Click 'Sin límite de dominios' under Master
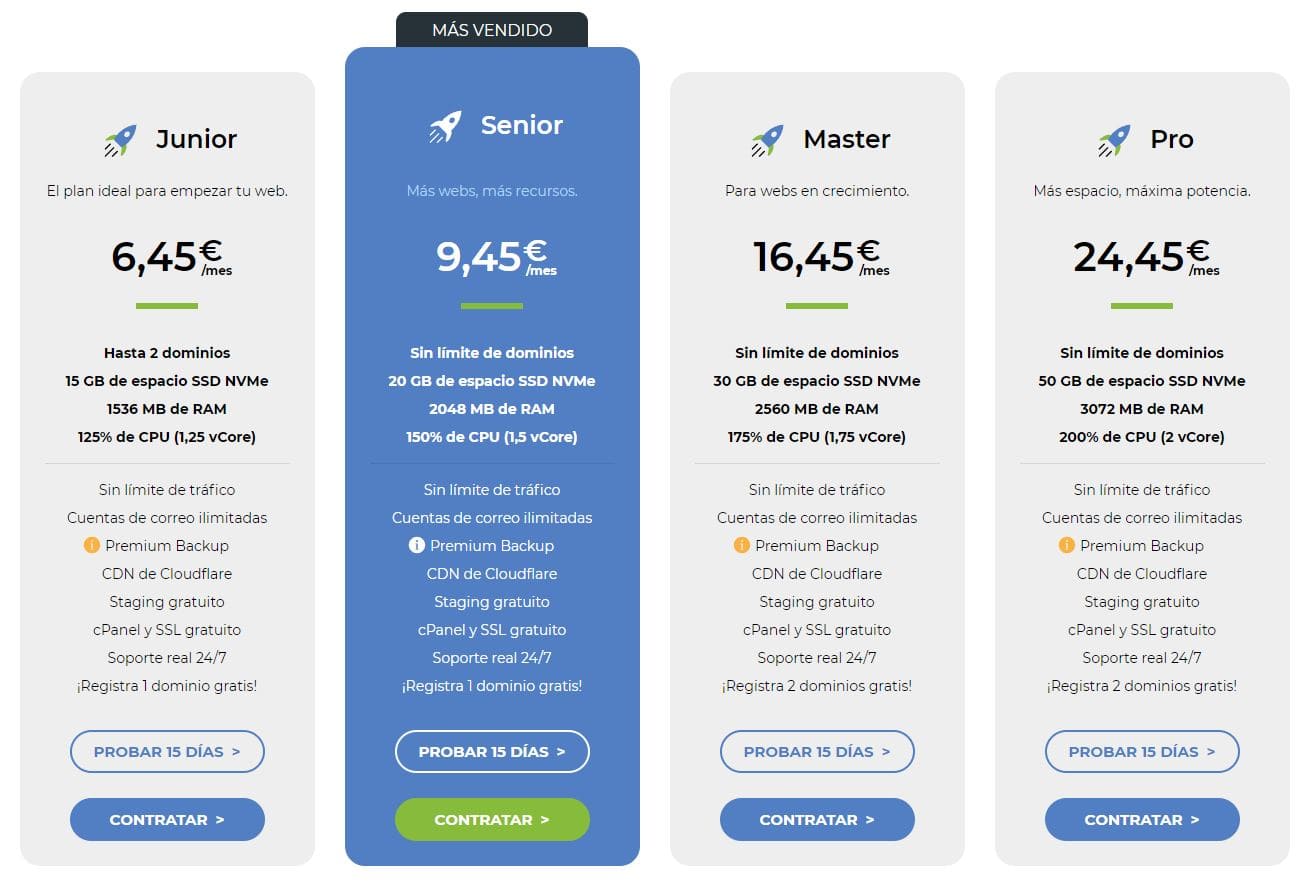Screen dimensions: 1310x885 click(817, 353)
